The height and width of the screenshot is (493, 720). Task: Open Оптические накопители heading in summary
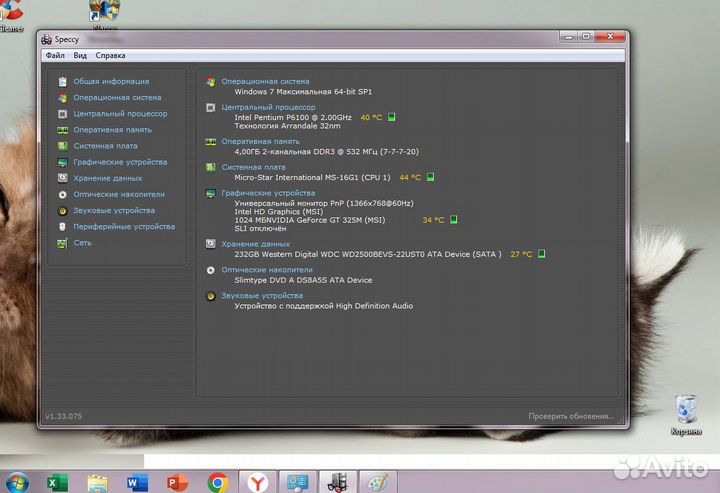tap(267, 270)
